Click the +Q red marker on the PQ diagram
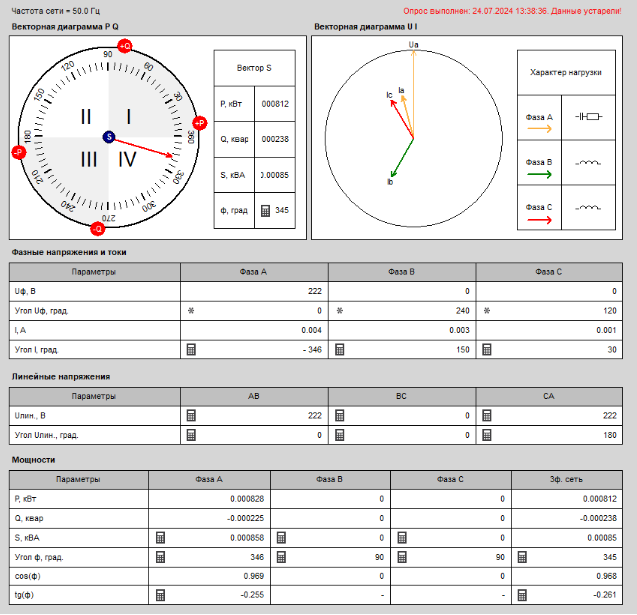Image resolution: width=637 pixels, height=615 pixels. [125, 46]
